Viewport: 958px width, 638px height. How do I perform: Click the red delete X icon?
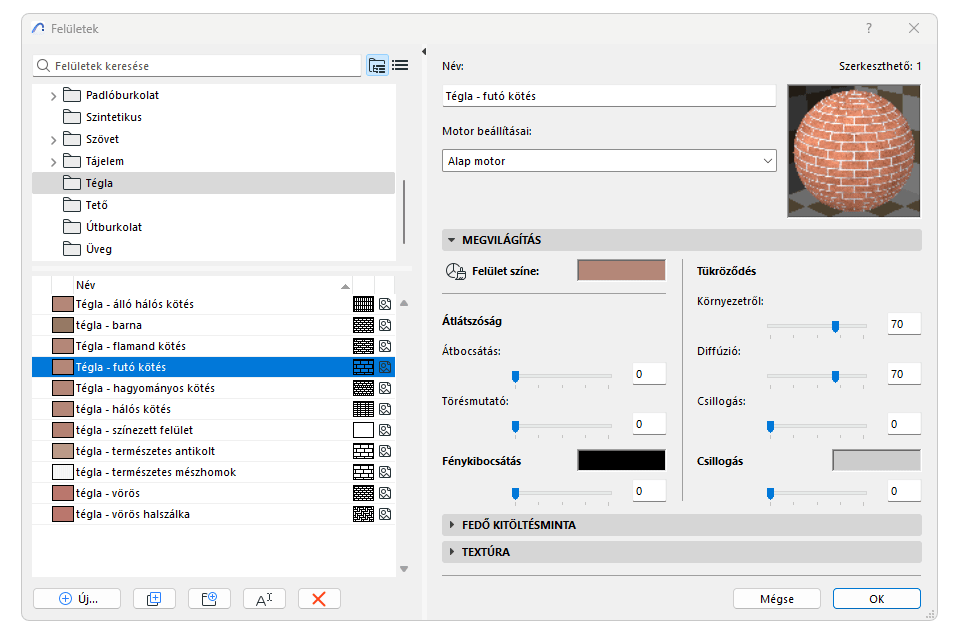319,598
